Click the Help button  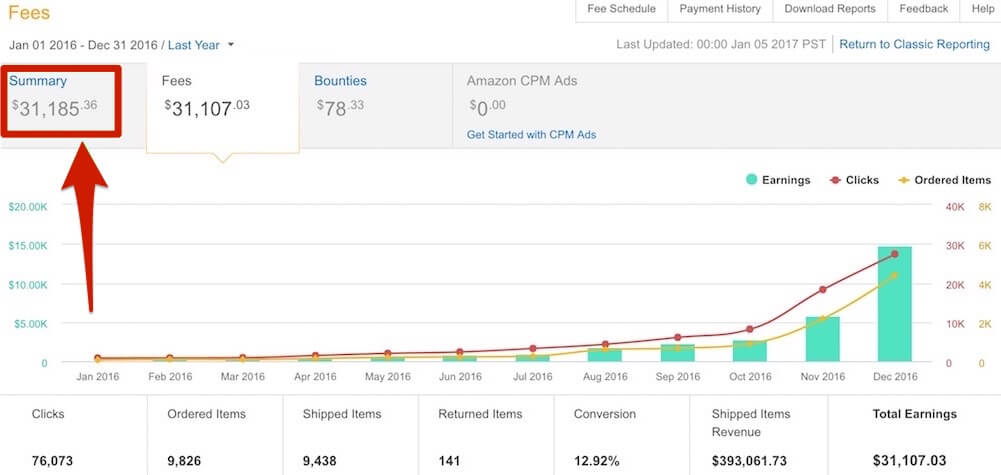point(982,9)
